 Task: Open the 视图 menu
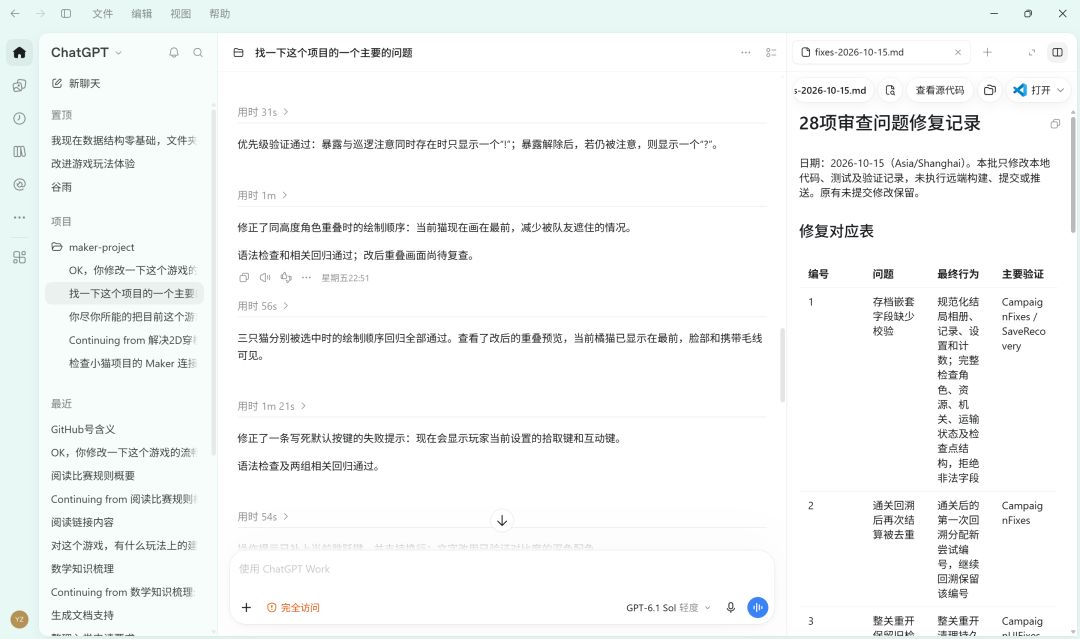coord(180,14)
